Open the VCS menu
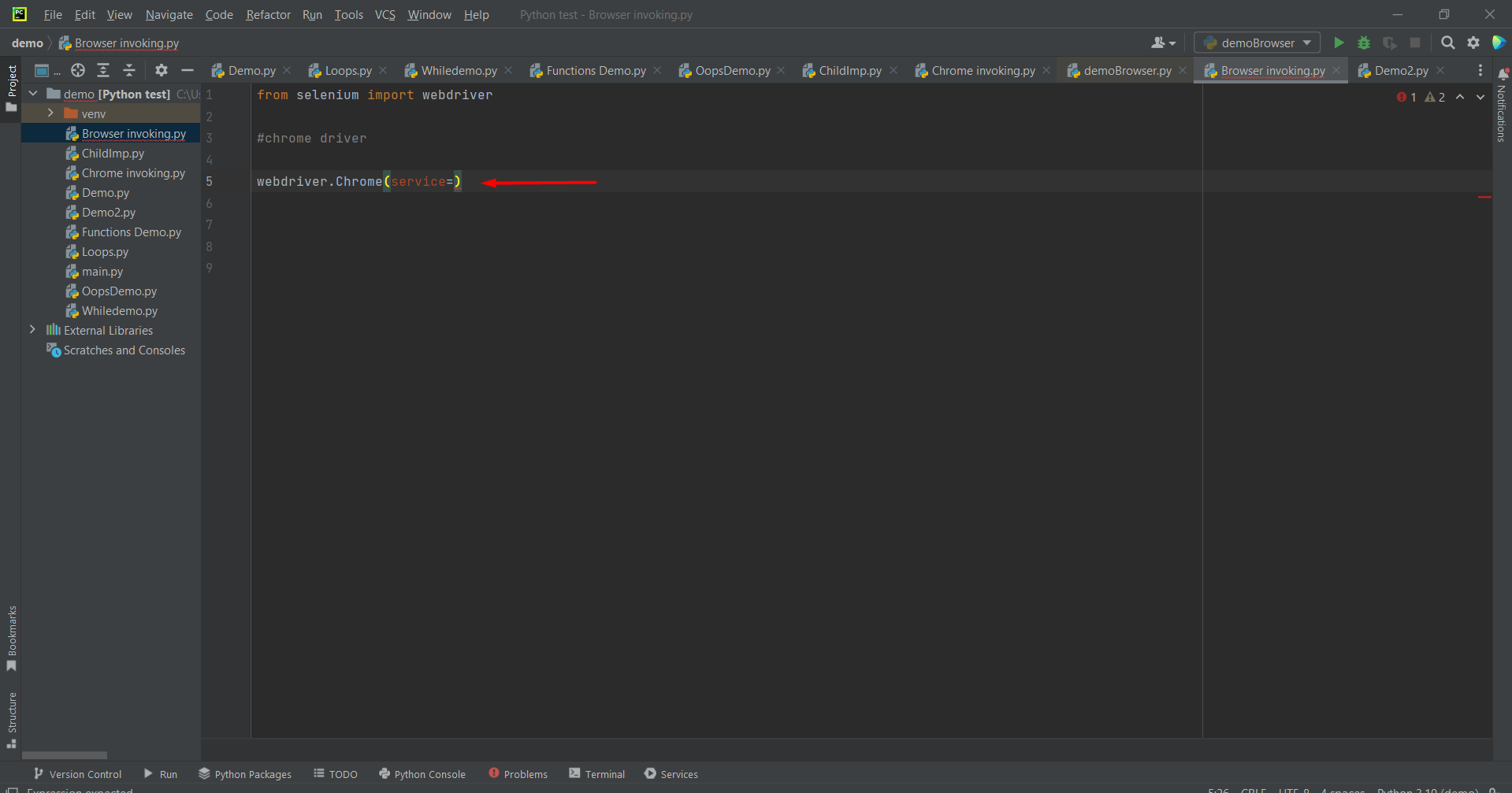 pyautogui.click(x=385, y=14)
